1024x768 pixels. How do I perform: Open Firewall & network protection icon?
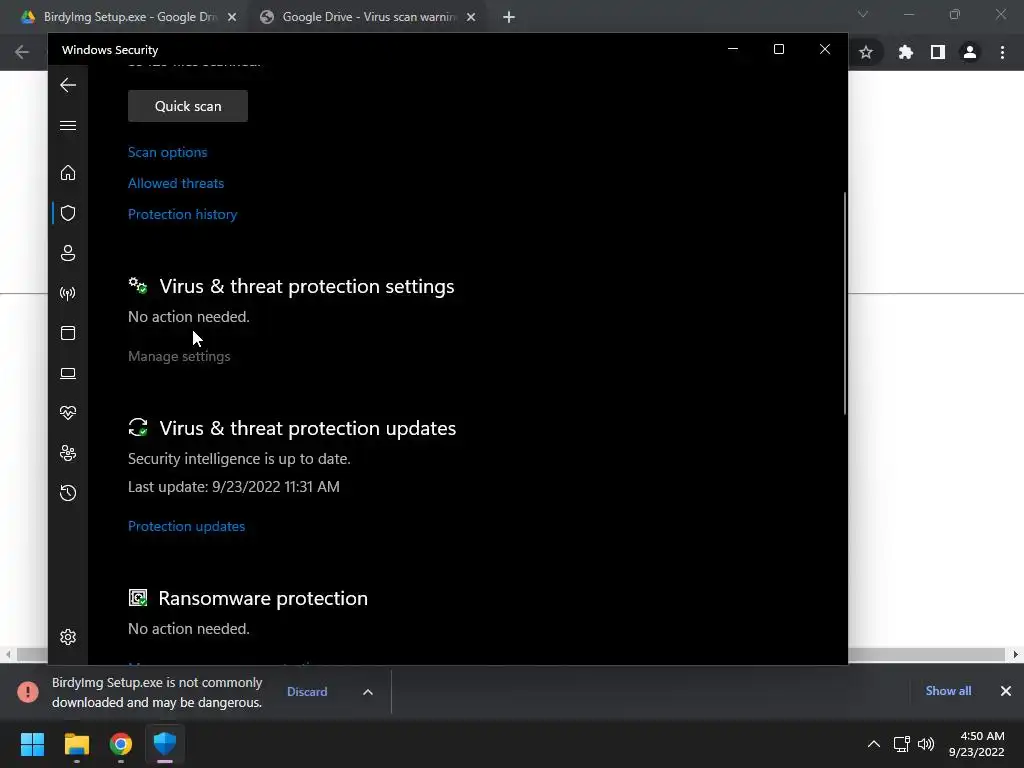tap(68, 293)
